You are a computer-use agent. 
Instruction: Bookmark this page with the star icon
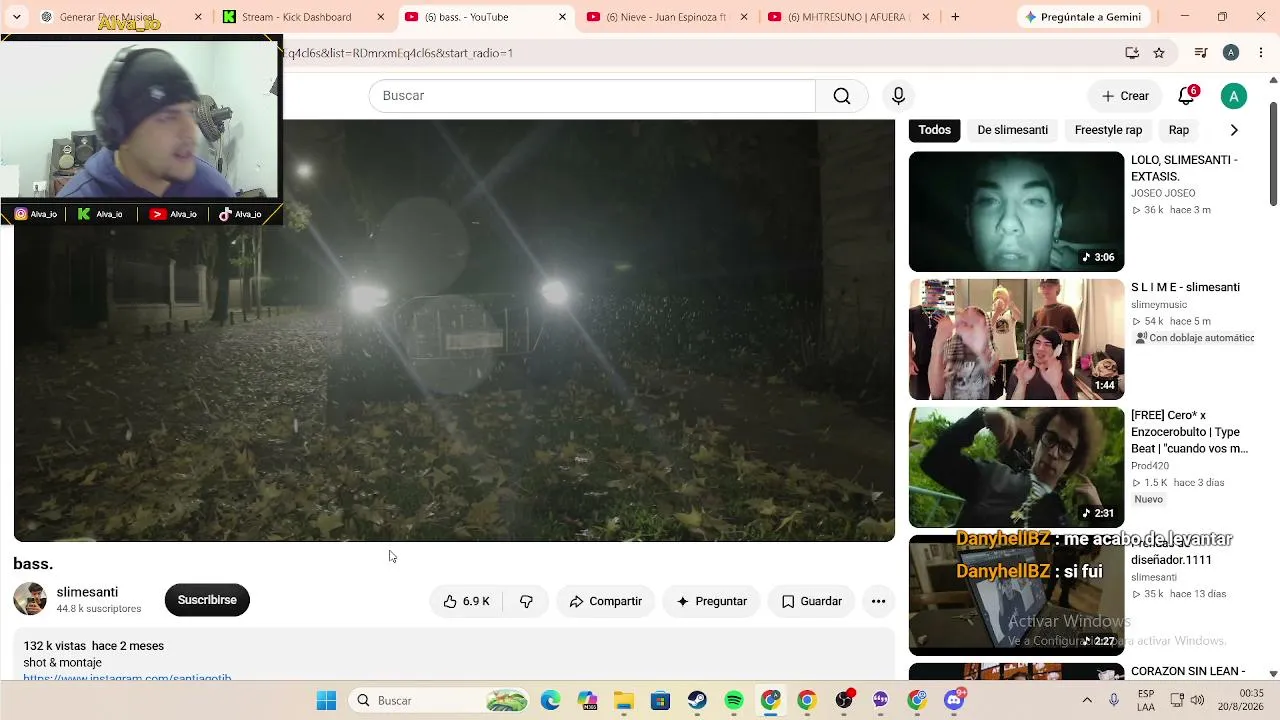point(1159,53)
